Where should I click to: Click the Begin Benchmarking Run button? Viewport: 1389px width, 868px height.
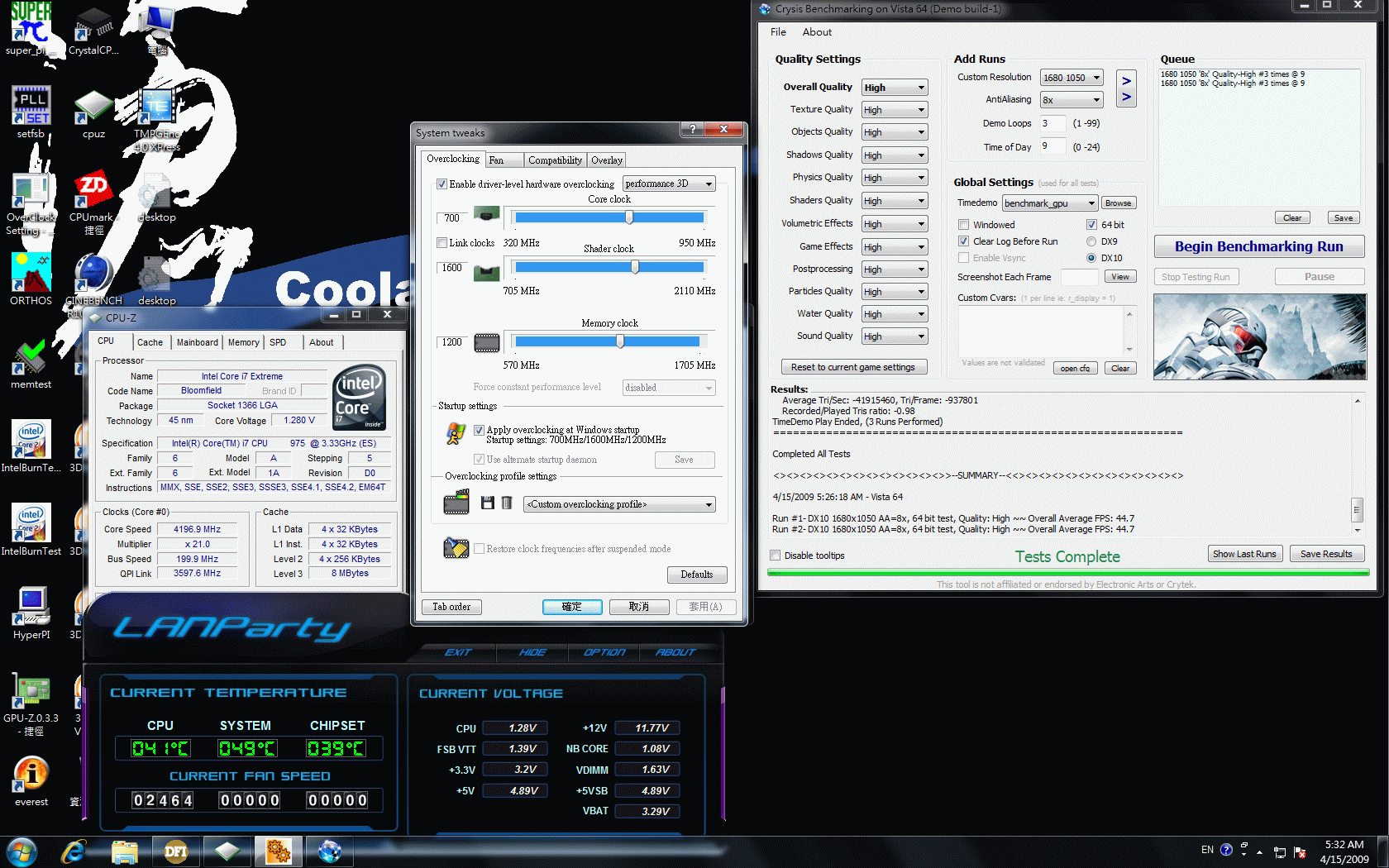(1258, 246)
